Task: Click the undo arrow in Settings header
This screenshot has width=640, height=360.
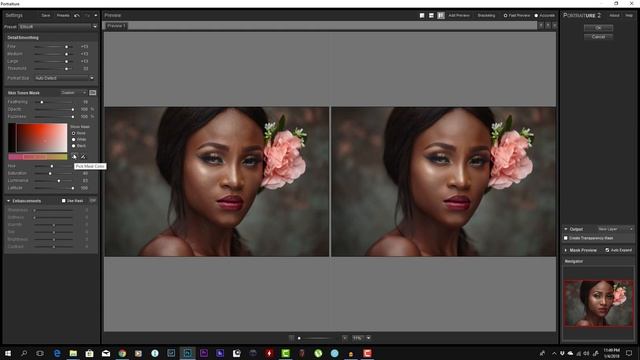Action: pos(77,16)
